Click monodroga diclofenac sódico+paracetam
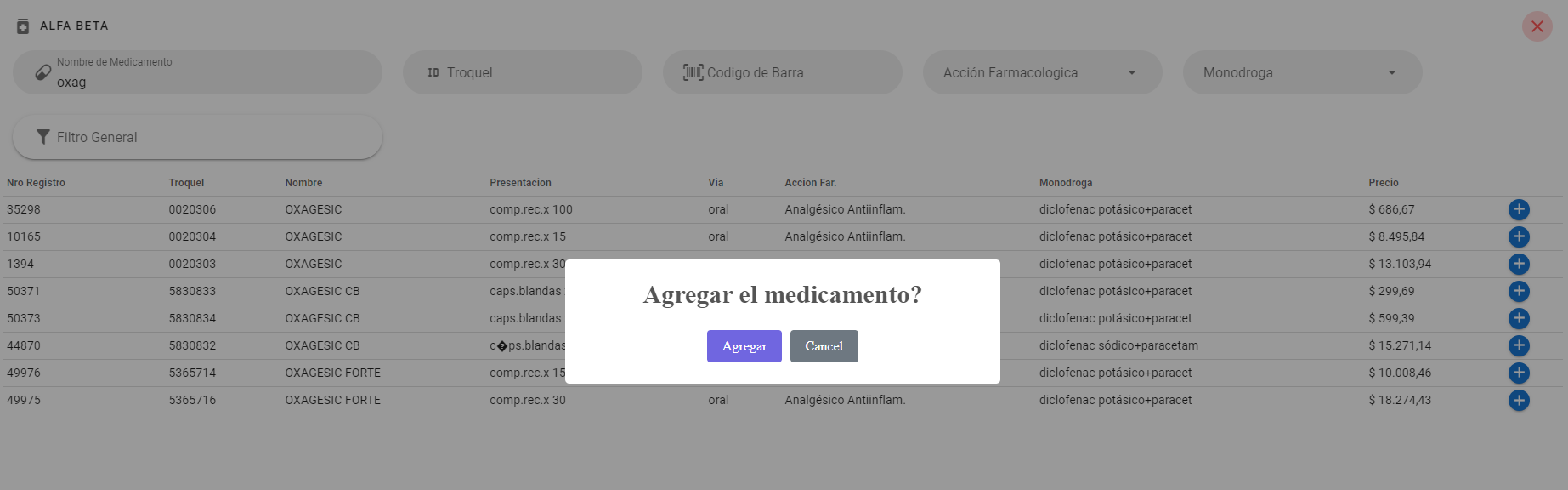1568x490 pixels. (x=1118, y=345)
